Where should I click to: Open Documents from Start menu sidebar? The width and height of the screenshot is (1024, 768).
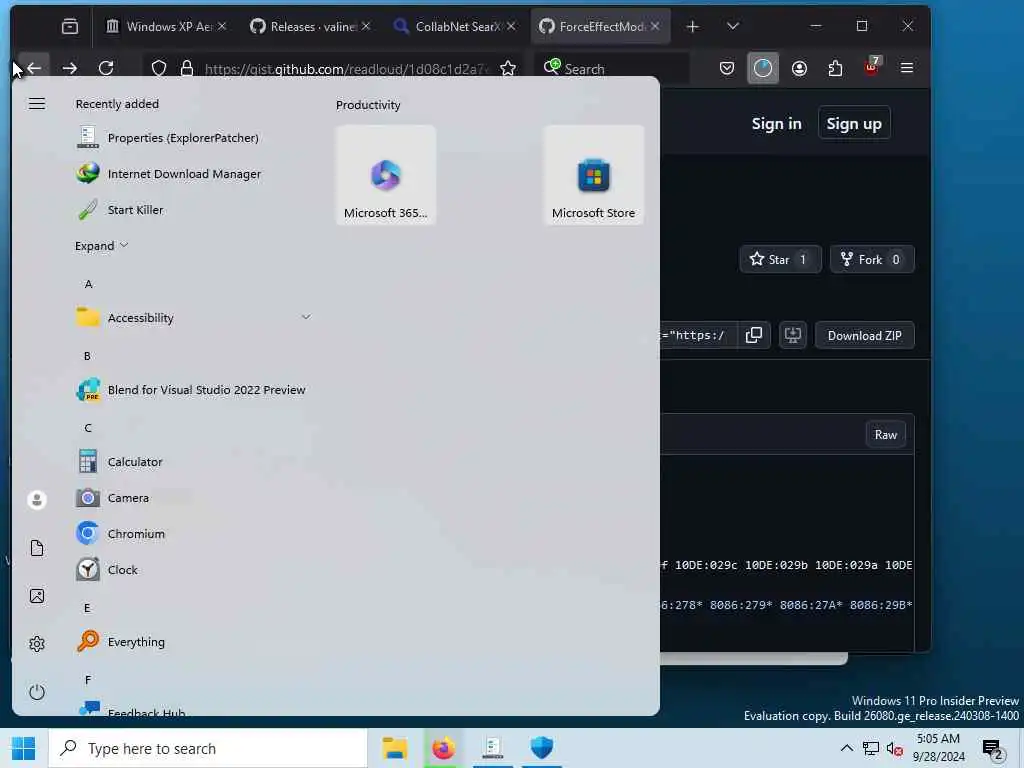tap(37, 548)
